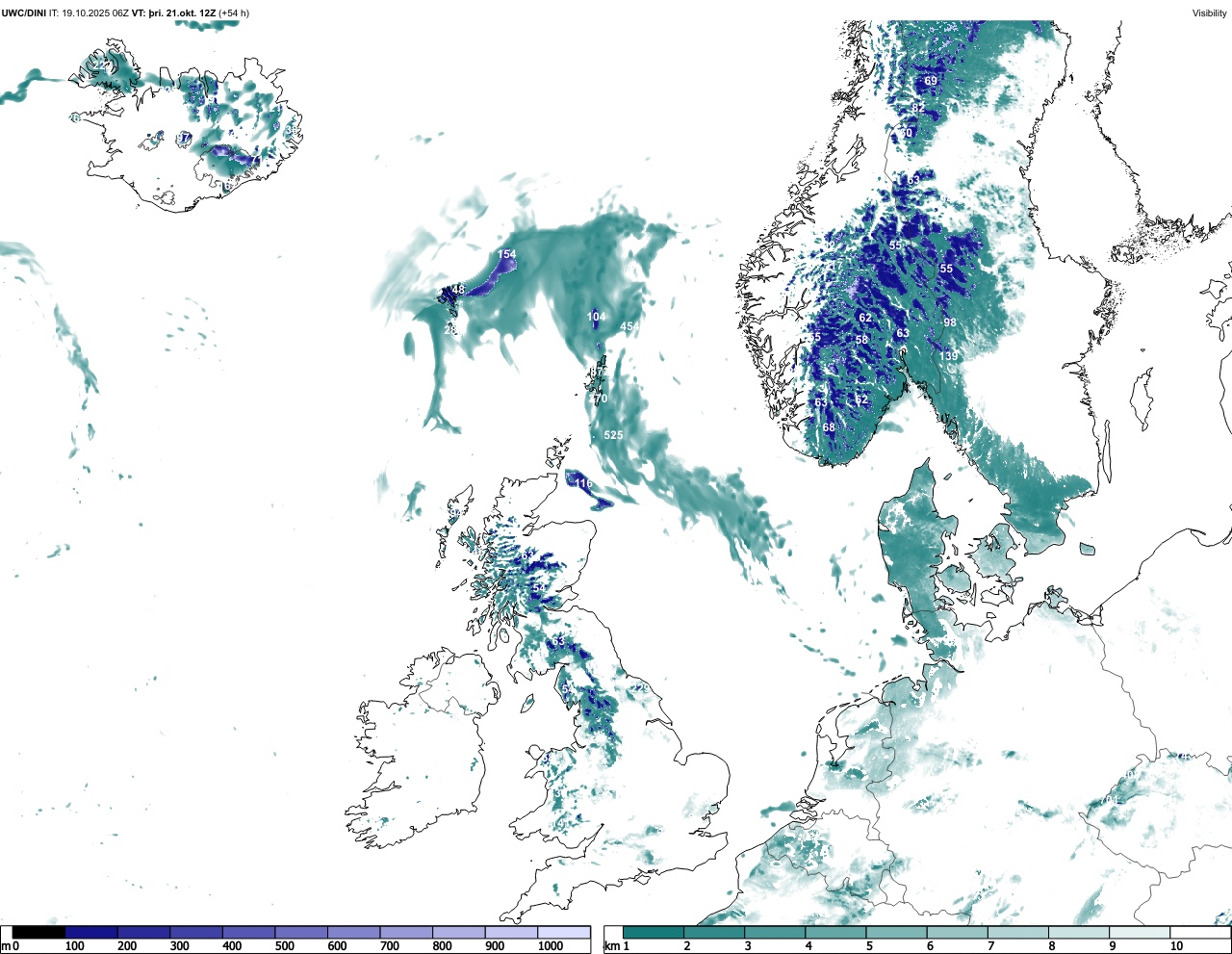Click the "270" value south of Shetland
Screen dimensions: 1232x954
tap(598, 399)
